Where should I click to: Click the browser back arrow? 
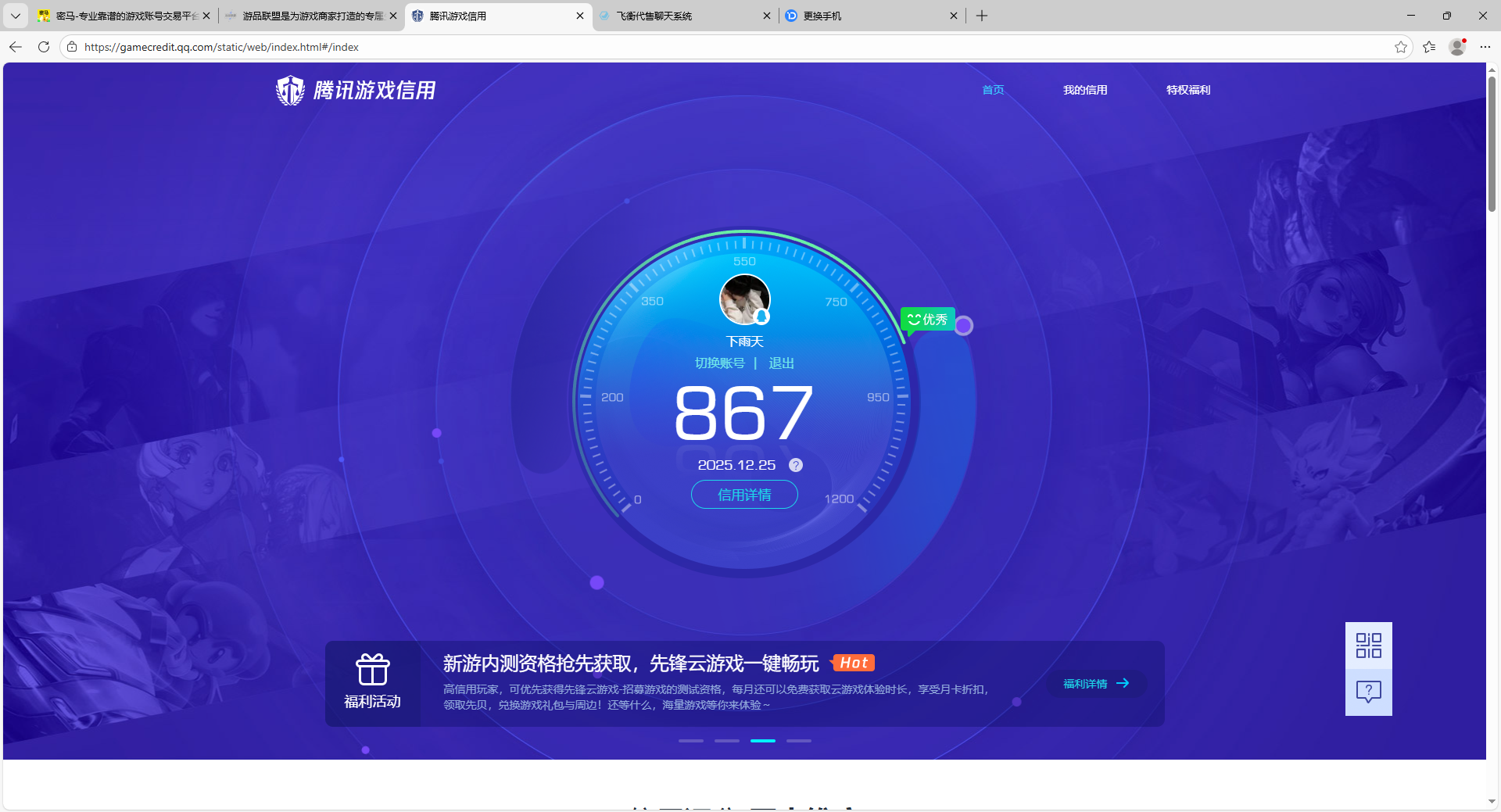pos(15,47)
